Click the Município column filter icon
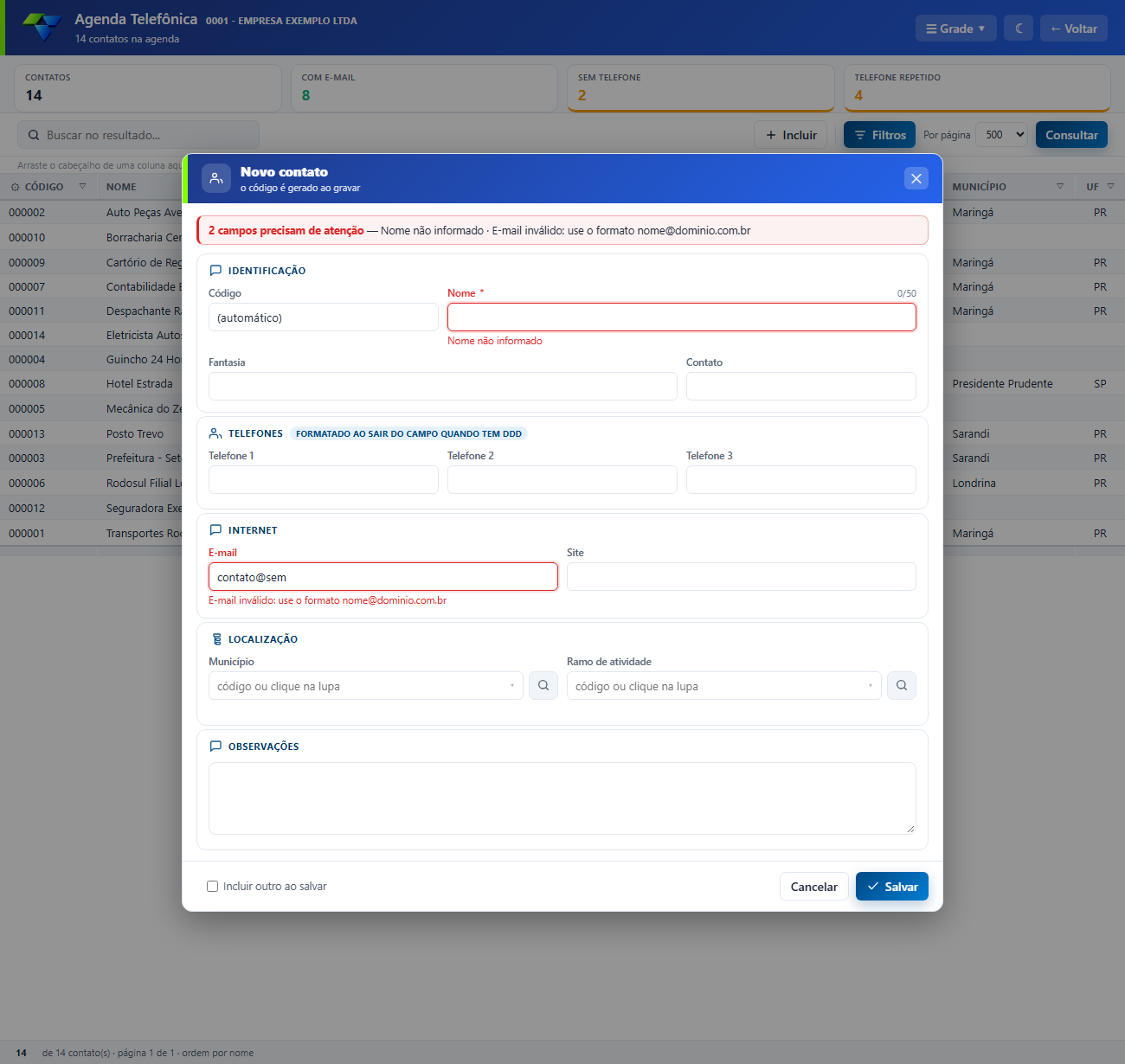 point(1060,187)
